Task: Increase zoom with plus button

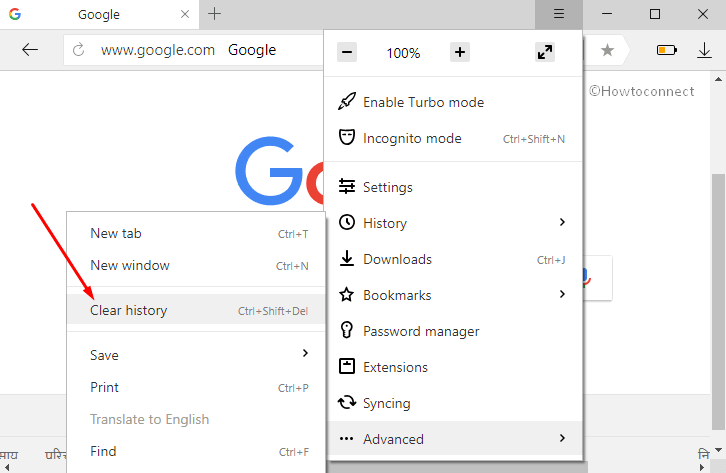Action: pos(460,52)
